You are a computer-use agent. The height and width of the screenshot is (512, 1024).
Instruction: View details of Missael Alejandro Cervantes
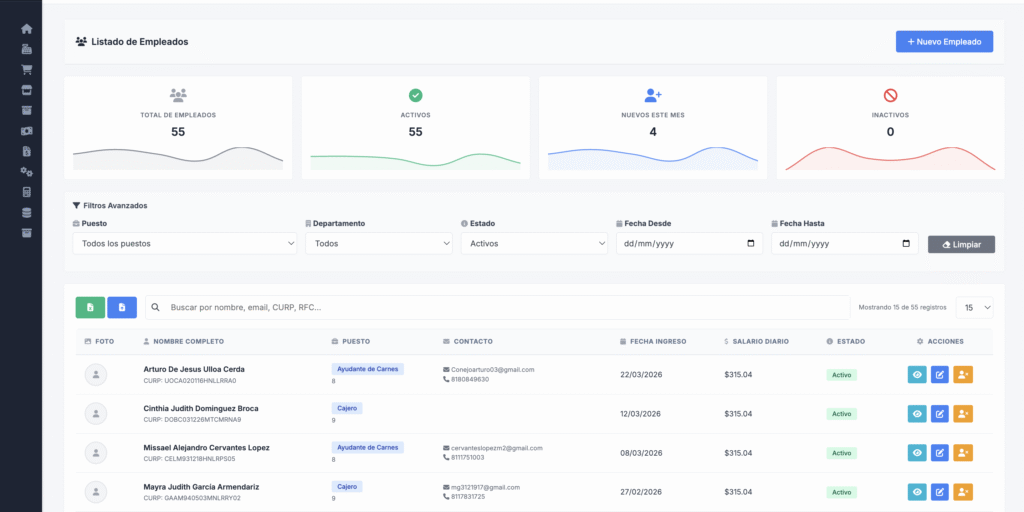(916, 453)
